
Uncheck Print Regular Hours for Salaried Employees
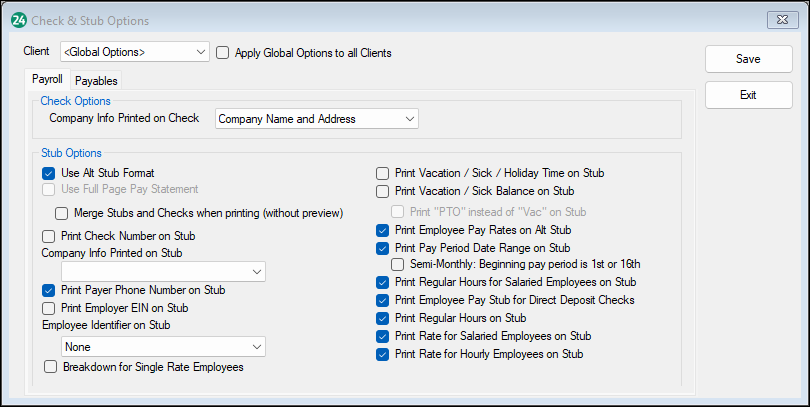(x=382, y=282)
